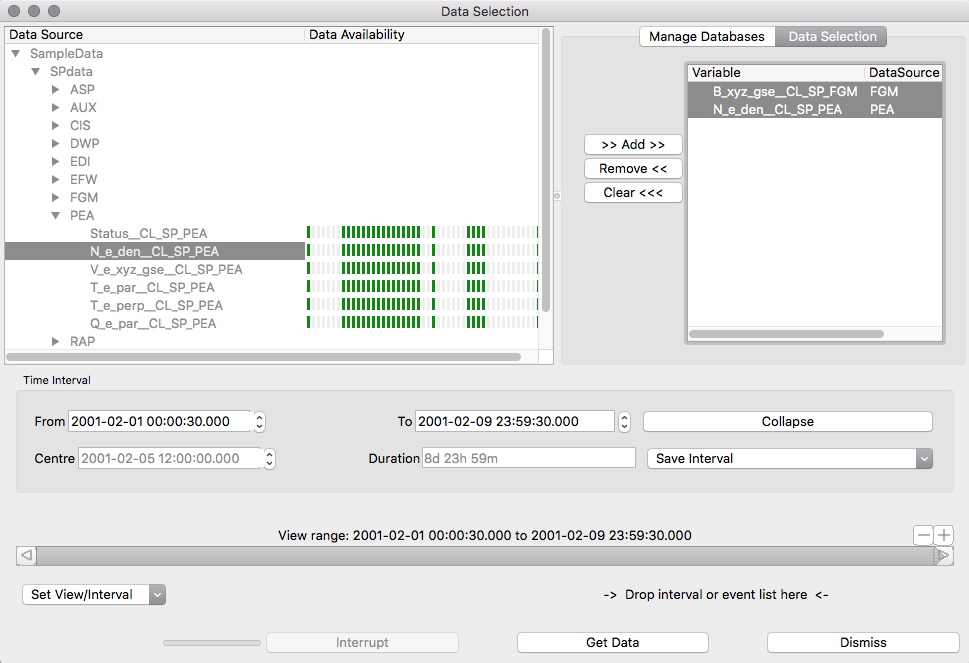Click the From time stepper arrows
The height and width of the screenshot is (663, 969).
(x=260, y=422)
